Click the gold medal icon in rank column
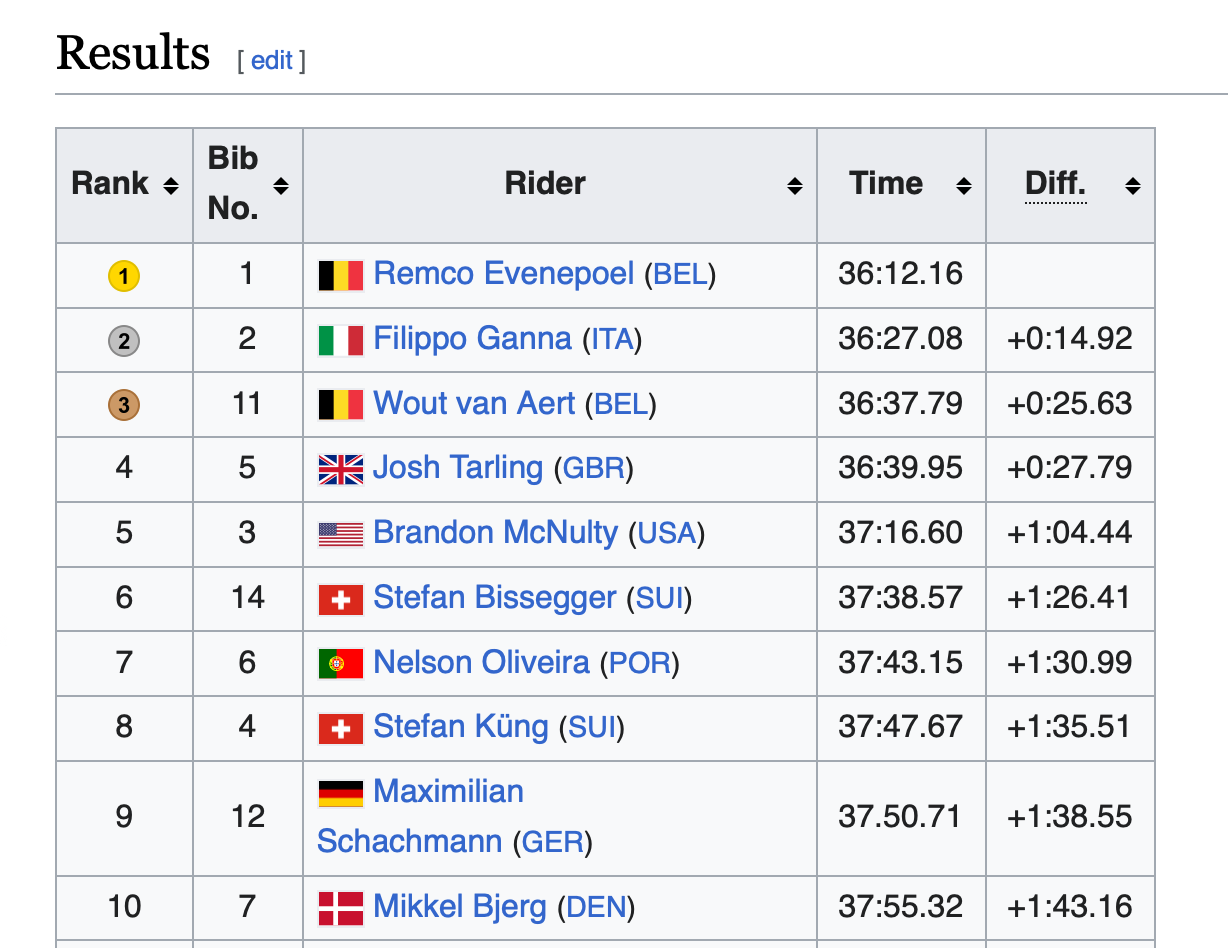The width and height of the screenshot is (1228, 948). pyautogui.click(x=124, y=275)
